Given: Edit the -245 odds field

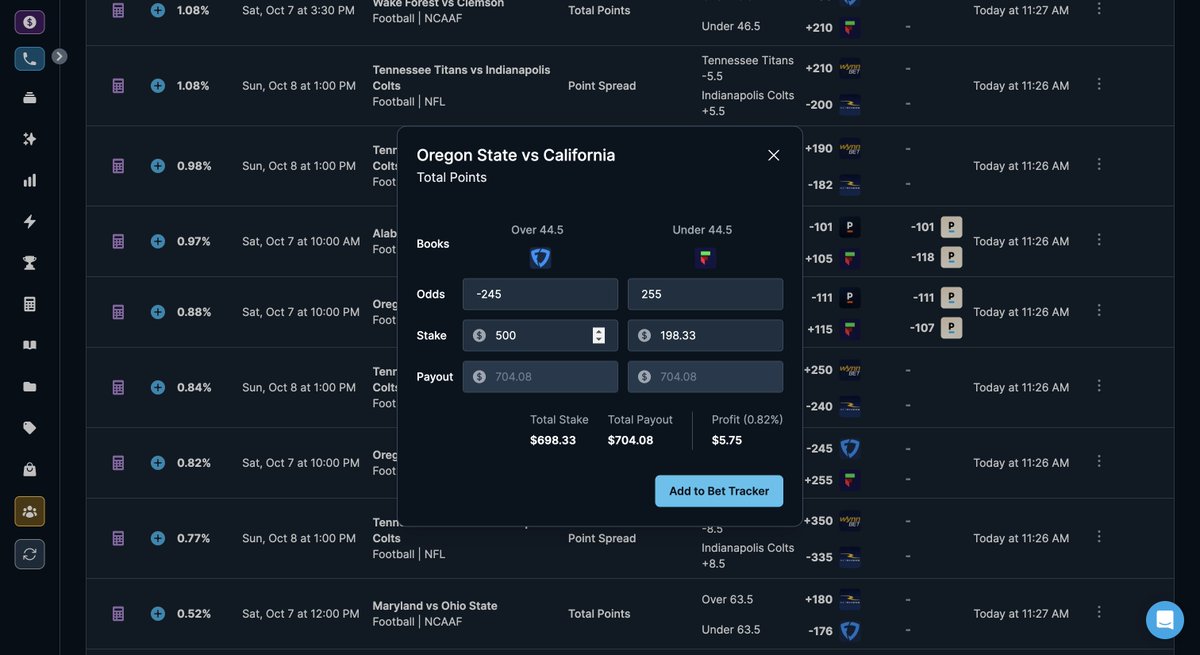Looking at the screenshot, I should pyautogui.click(x=540, y=294).
